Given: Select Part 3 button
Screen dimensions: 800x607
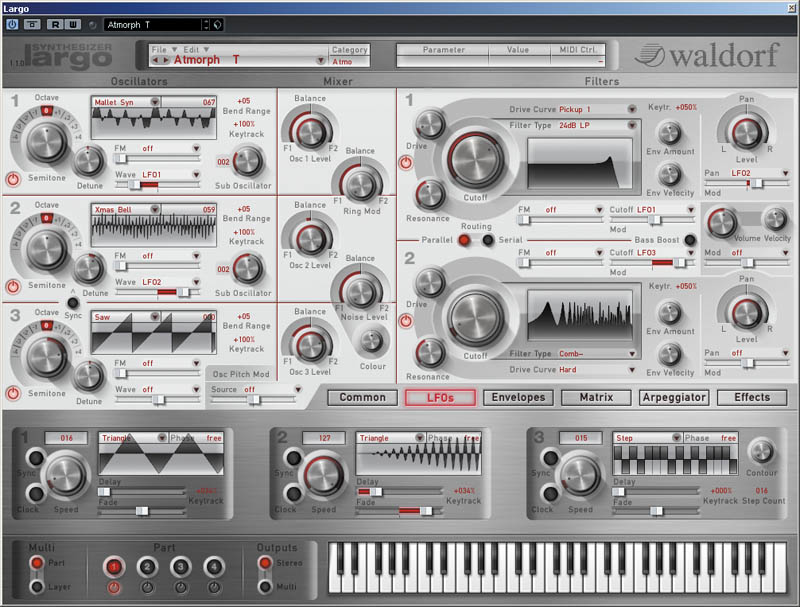Looking at the screenshot, I should pyautogui.click(x=180, y=566).
